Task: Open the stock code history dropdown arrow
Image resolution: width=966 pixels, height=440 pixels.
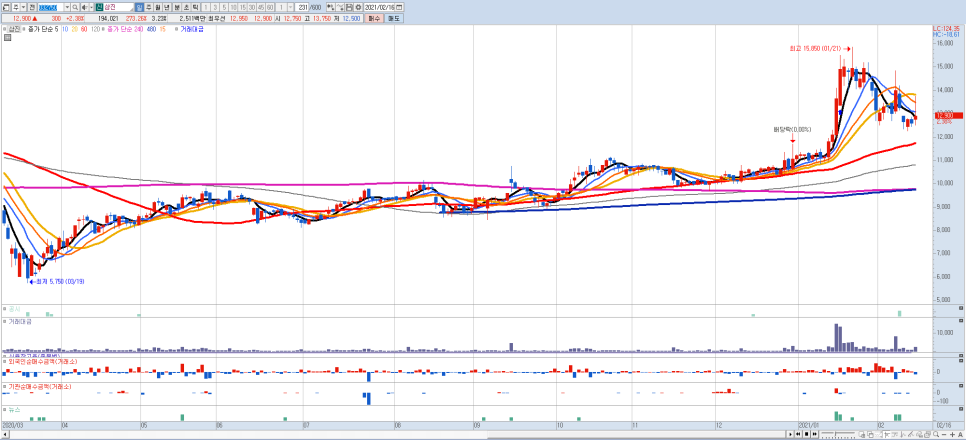Action: (x=67, y=7)
